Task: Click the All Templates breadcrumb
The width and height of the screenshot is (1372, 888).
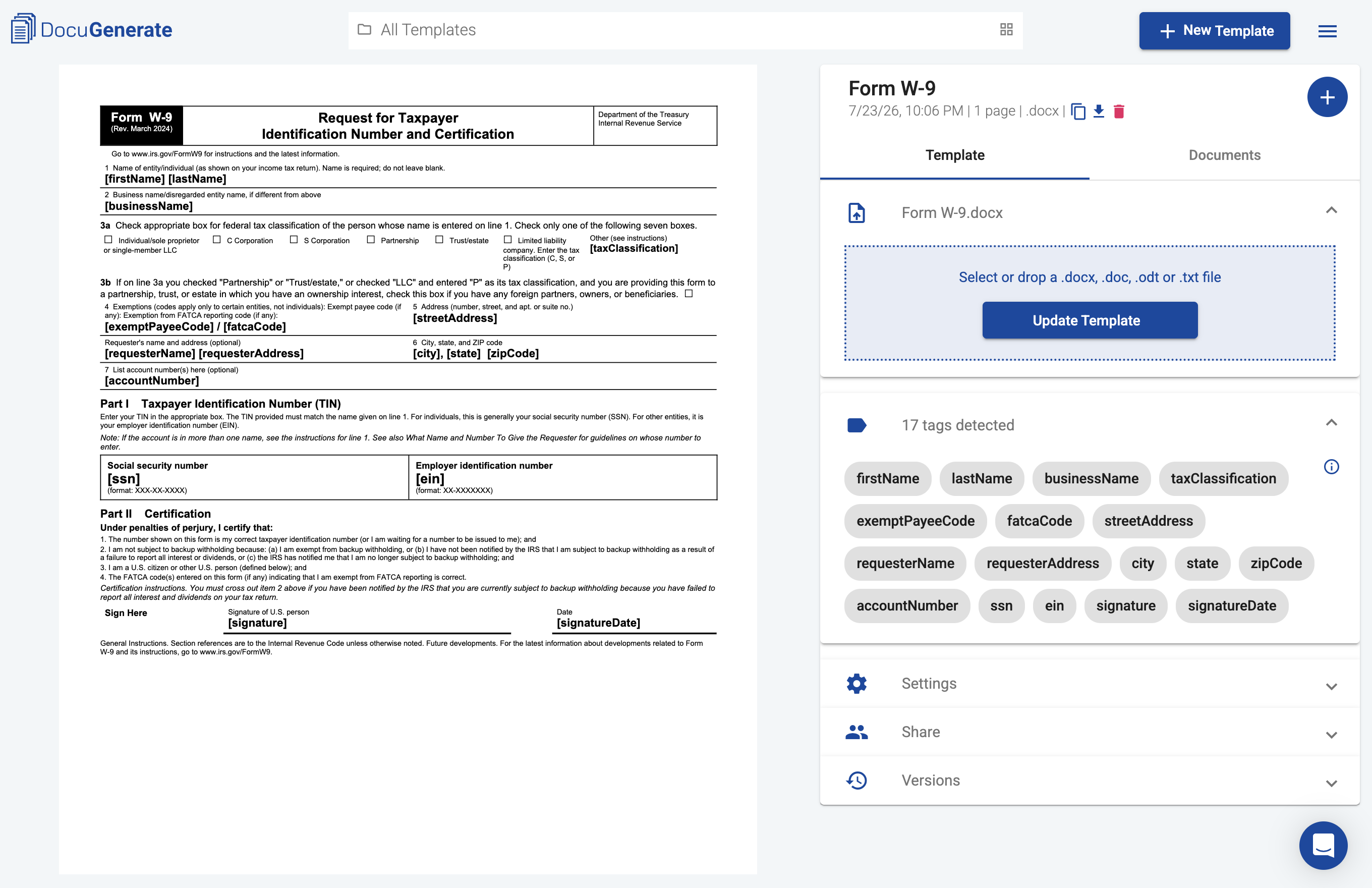Action: pyautogui.click(x=428, y=29)
